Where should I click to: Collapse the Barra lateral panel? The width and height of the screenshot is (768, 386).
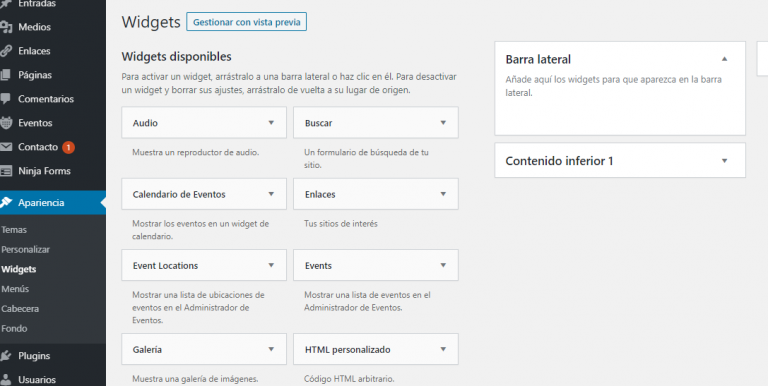[x=724, y=59]
